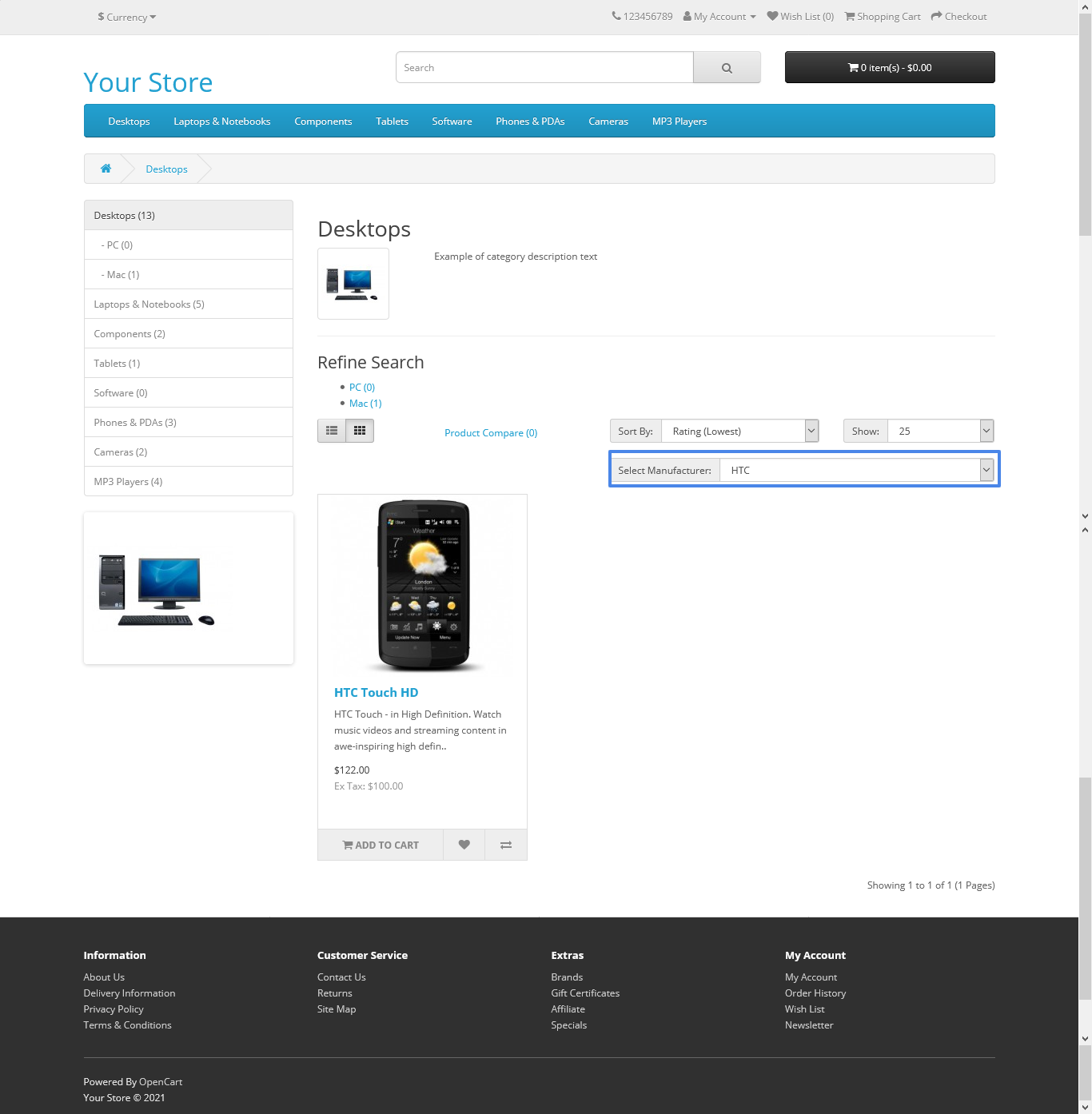
Task: Open OpenCart link in footer
Action: (161, 1082)
